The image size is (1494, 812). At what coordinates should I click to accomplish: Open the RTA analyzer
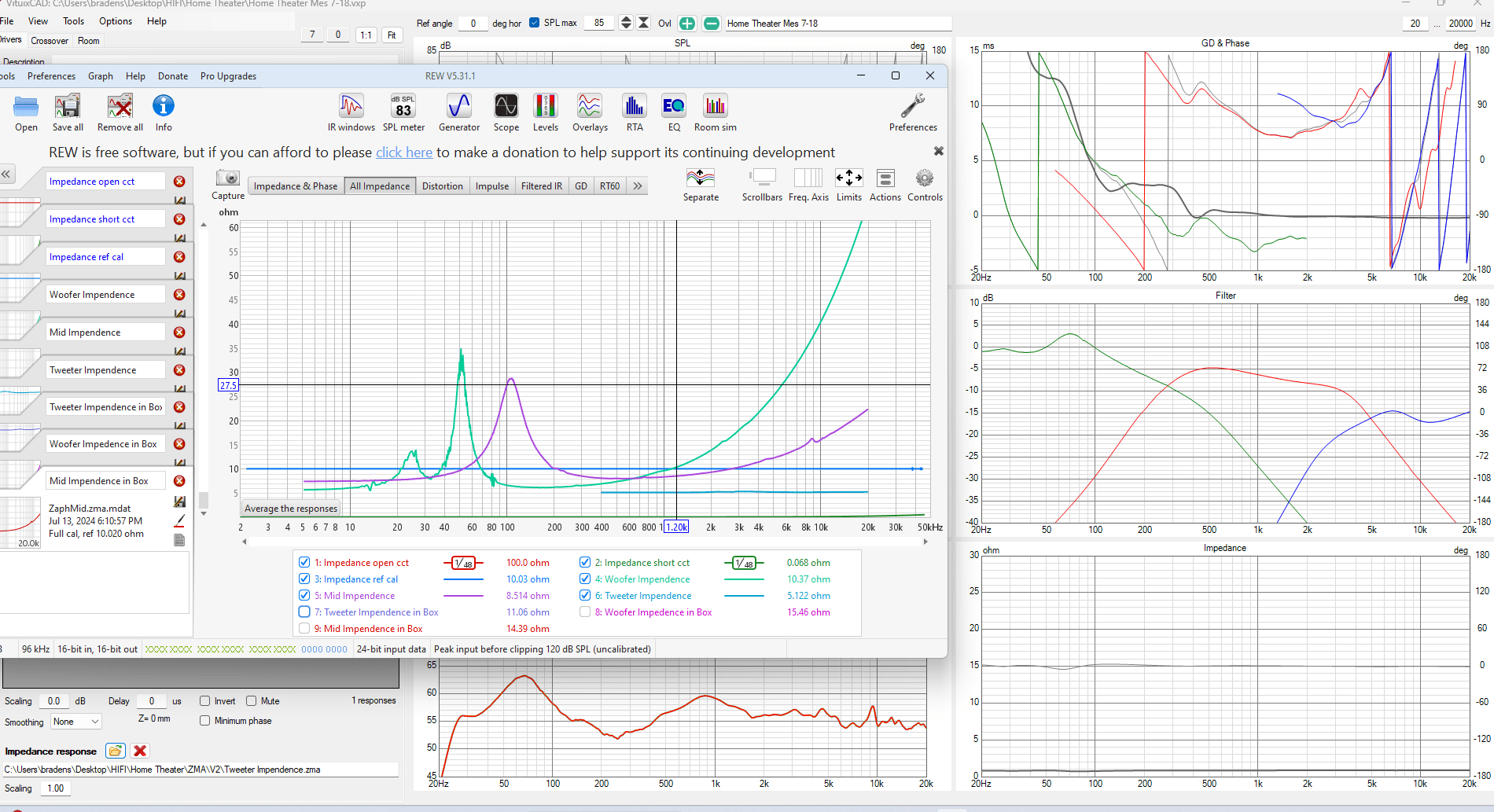[635, 112]
